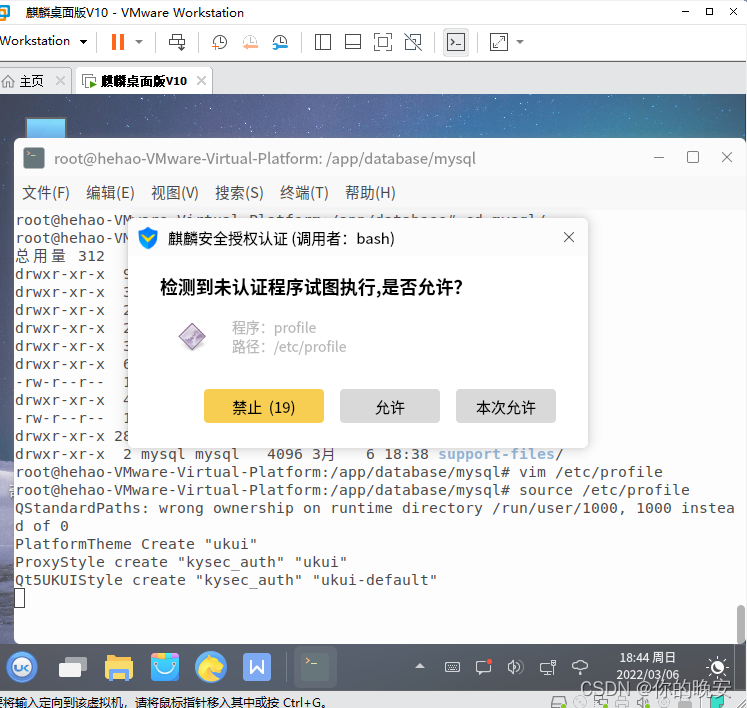Pause the virtual machine
Screen dimensions: 747x708
point(118,42)
